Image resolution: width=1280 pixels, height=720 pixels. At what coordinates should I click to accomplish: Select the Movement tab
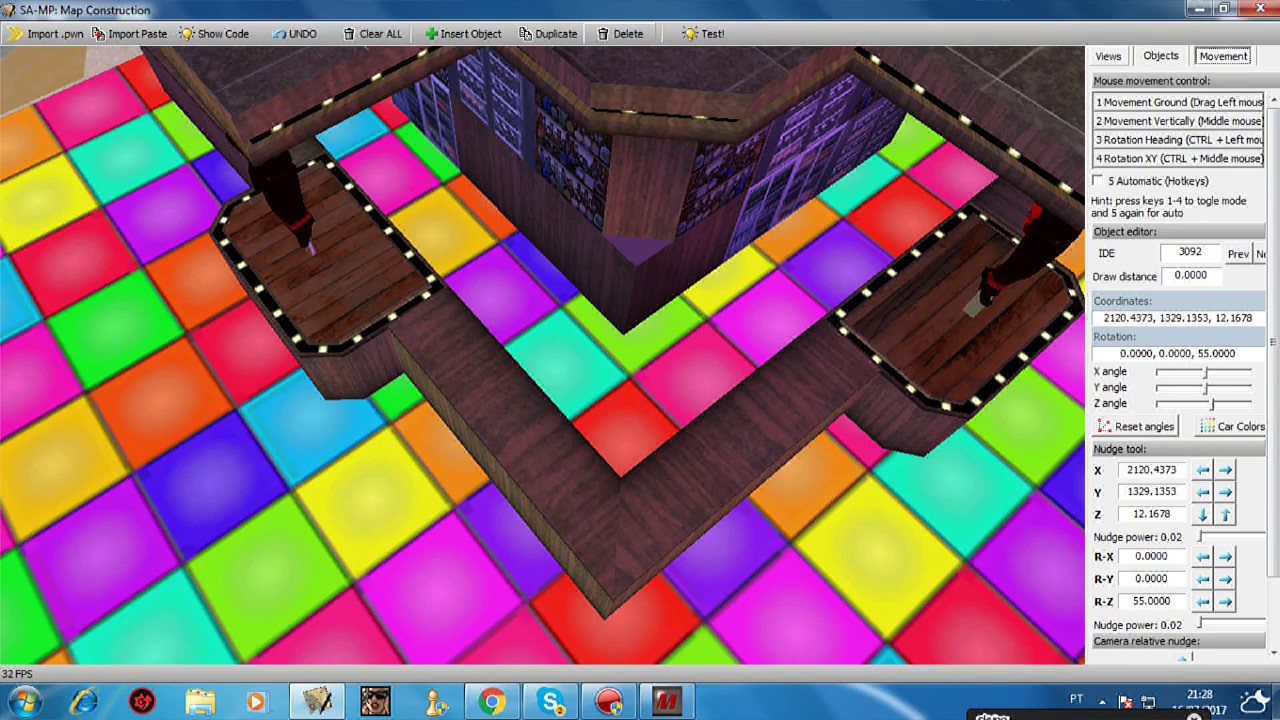[1223, 56]
